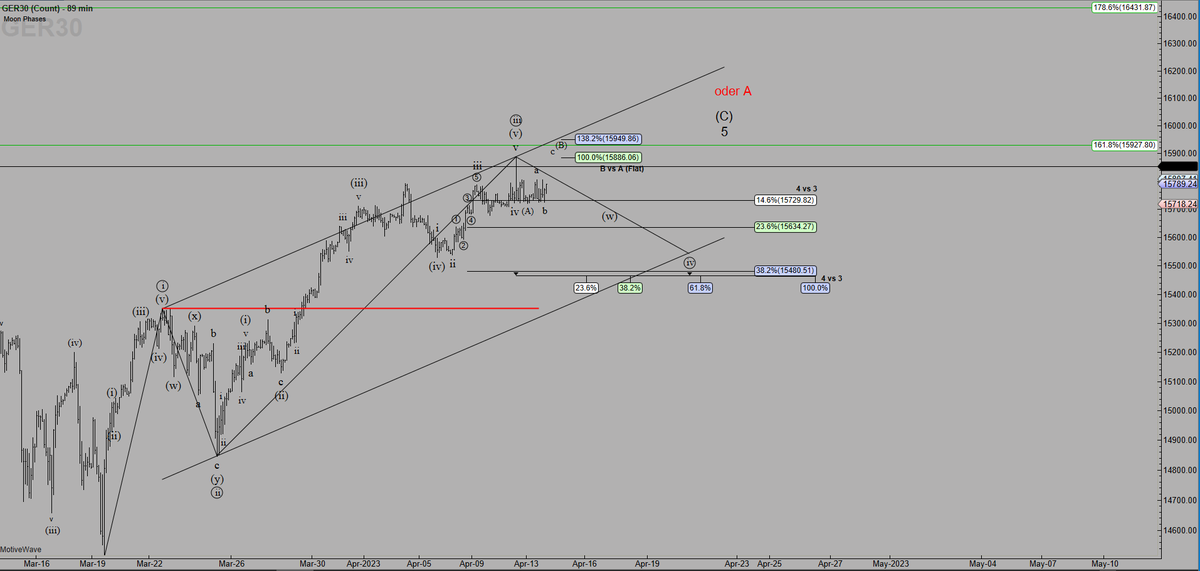Select the Moon Phases study label
Screen dimensions: 1200x571
point(24,19)
